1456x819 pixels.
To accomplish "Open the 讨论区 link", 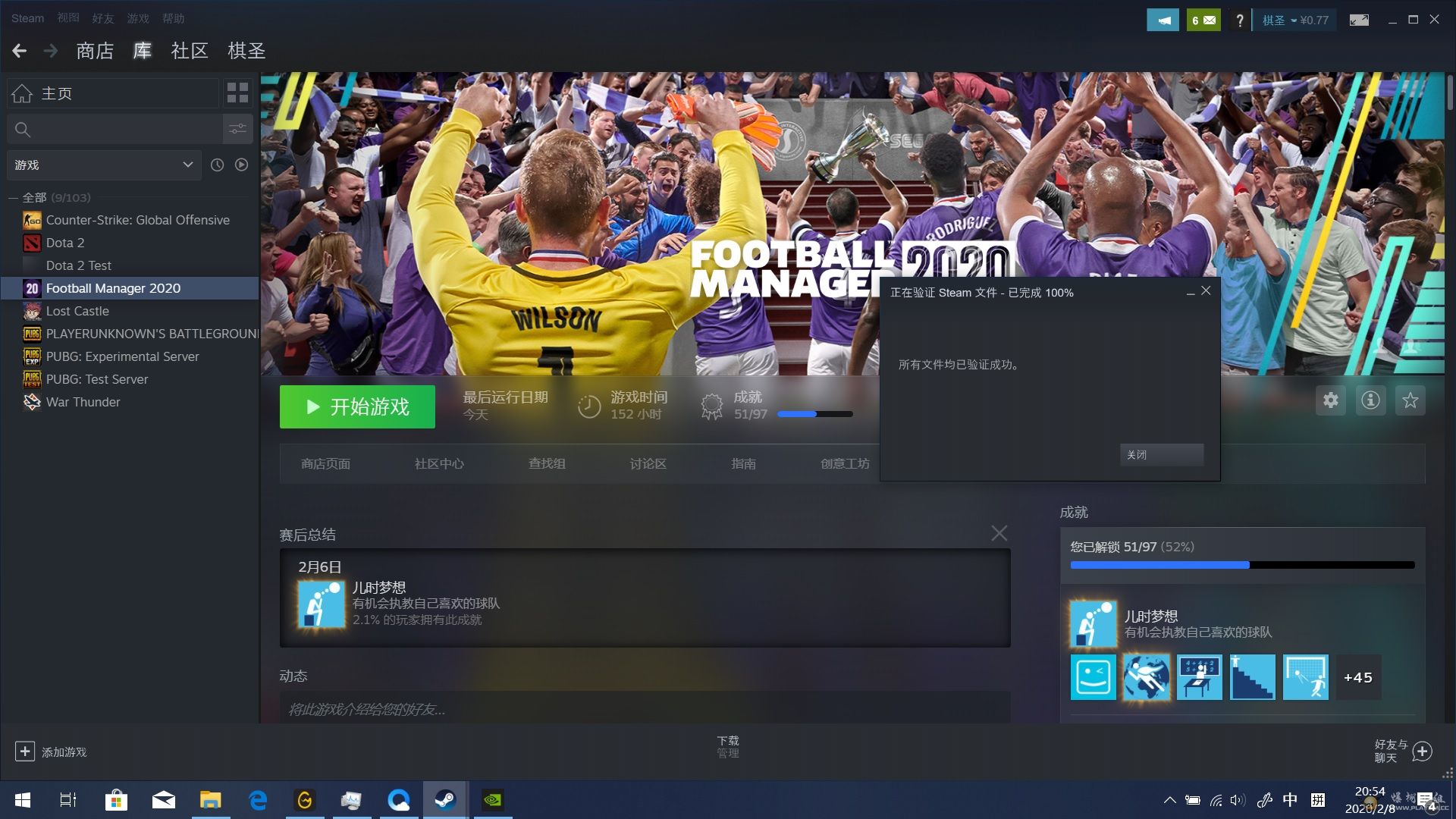I will 648,463.
